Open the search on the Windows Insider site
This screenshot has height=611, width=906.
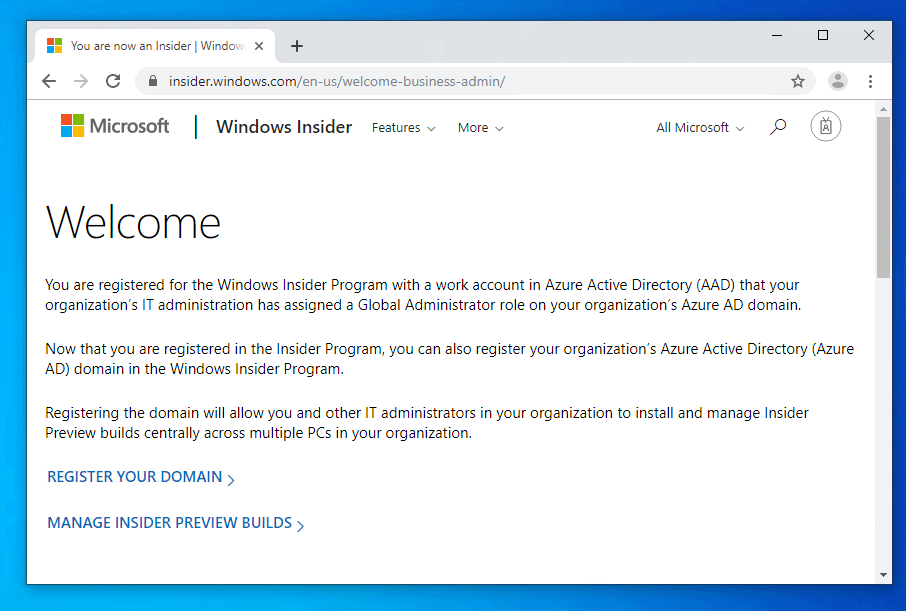(778, 126)
